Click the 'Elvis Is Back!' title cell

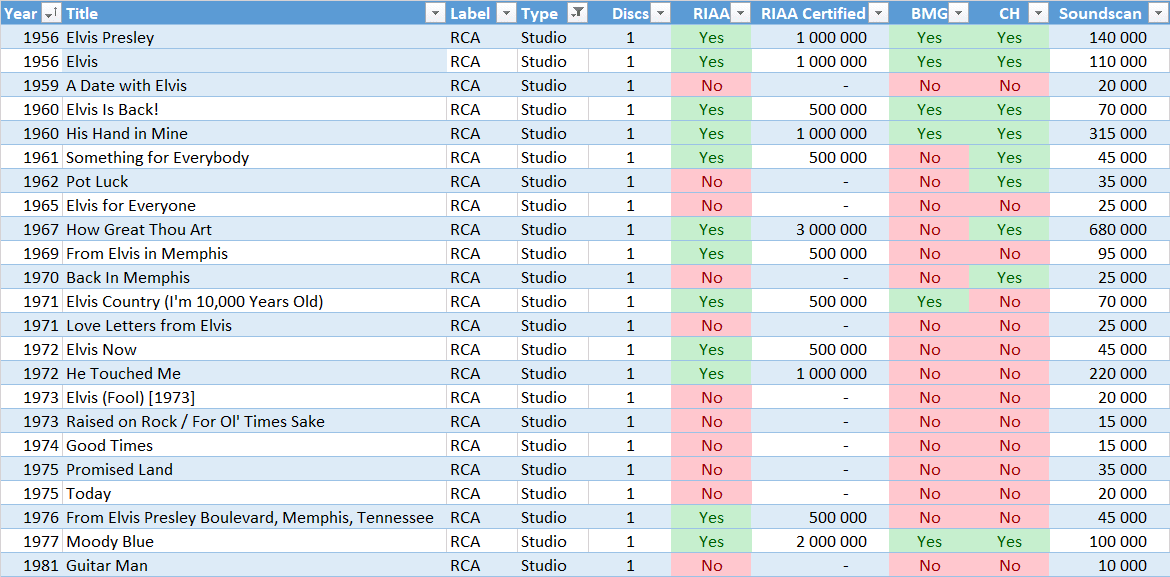[x=254, y=110]
